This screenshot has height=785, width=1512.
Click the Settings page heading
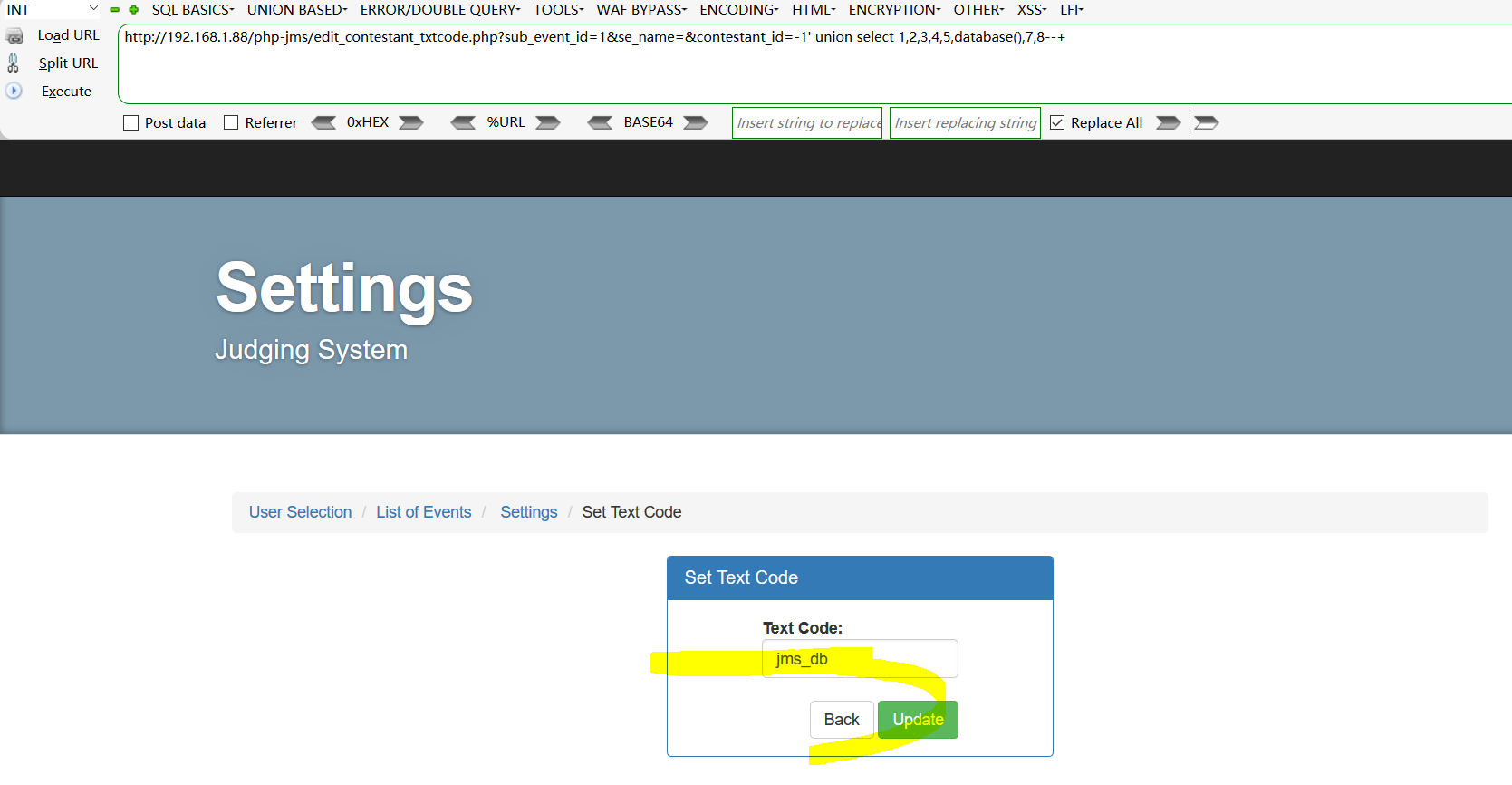[344, 288]
